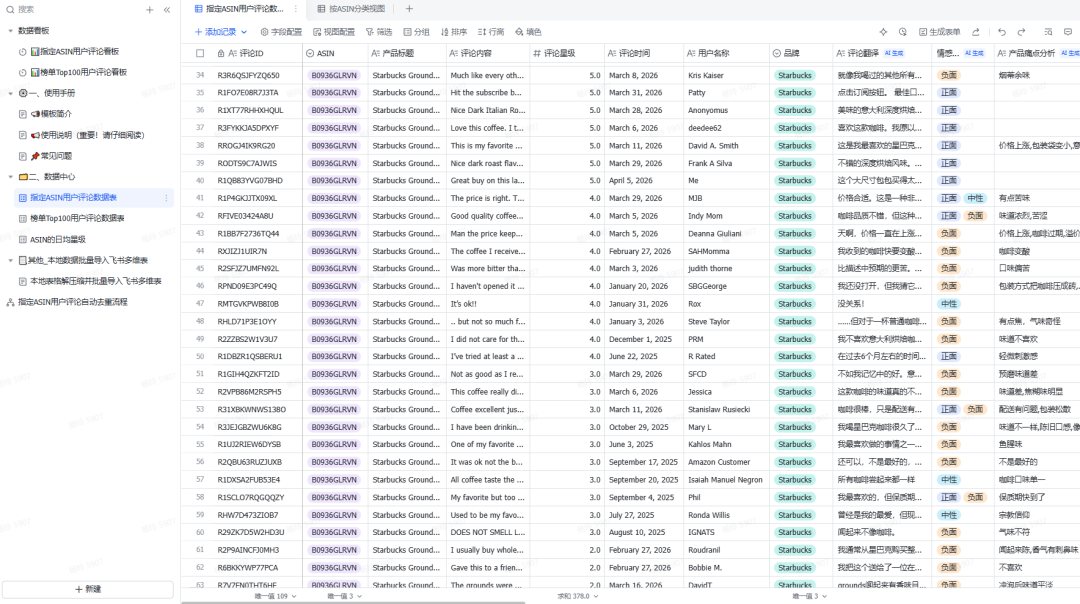The height and width of the screenshot is (604, 1080).
Task: Tick the select-all checkbox in header row
Action: click(200, 53)
